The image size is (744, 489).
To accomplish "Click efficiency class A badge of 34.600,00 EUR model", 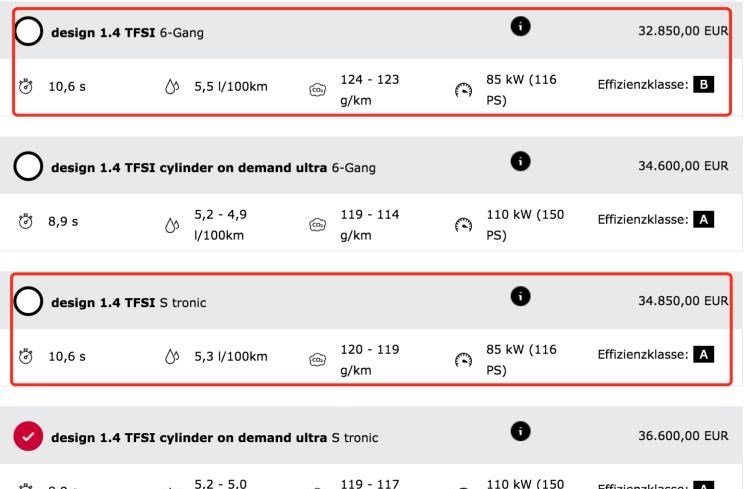I will point(704,220).
